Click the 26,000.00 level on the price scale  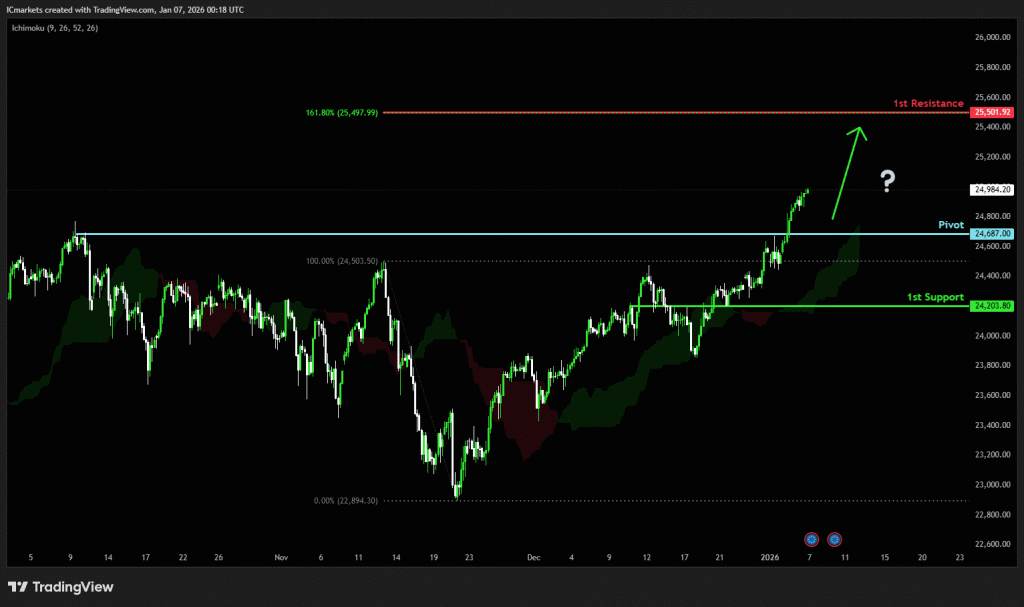pyautogui.click(x=992, y=38)
